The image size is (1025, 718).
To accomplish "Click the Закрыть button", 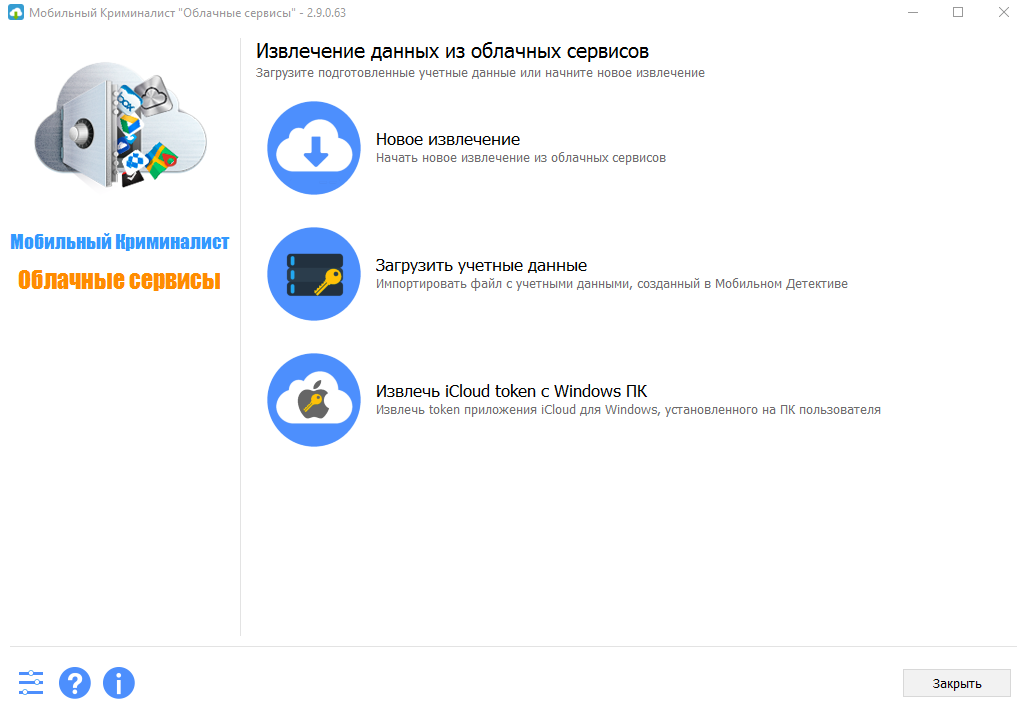I will tap(956, 683).
